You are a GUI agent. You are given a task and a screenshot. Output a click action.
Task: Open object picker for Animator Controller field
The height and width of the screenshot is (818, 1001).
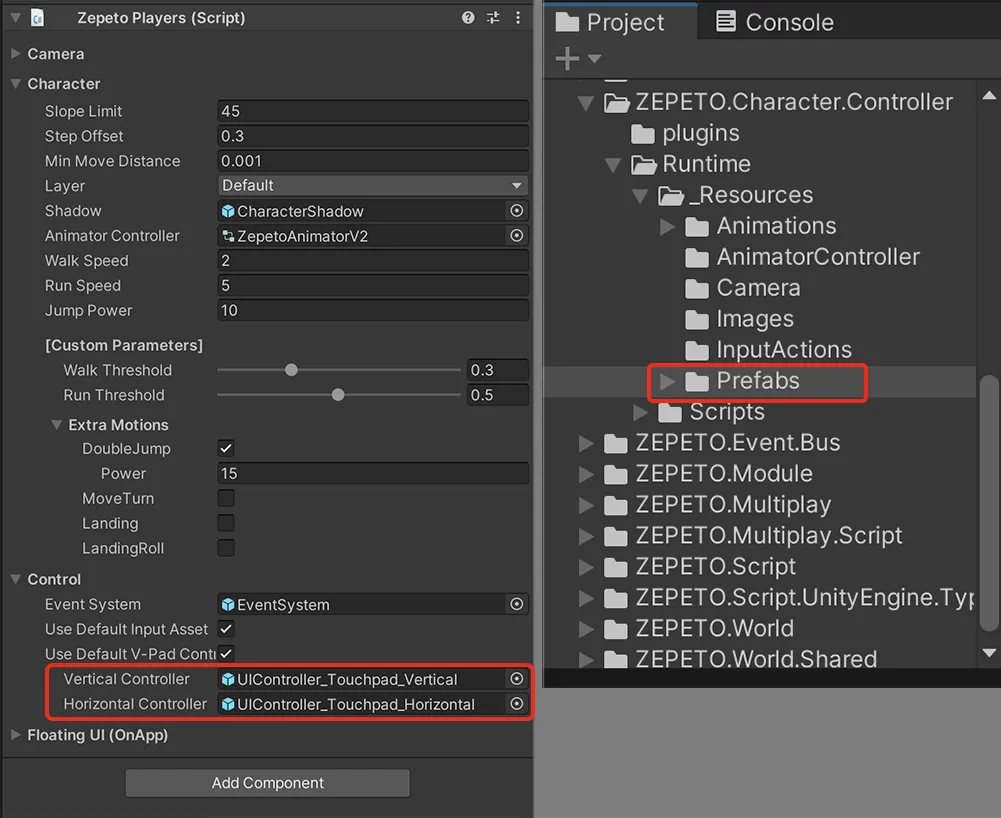(516, 236)
